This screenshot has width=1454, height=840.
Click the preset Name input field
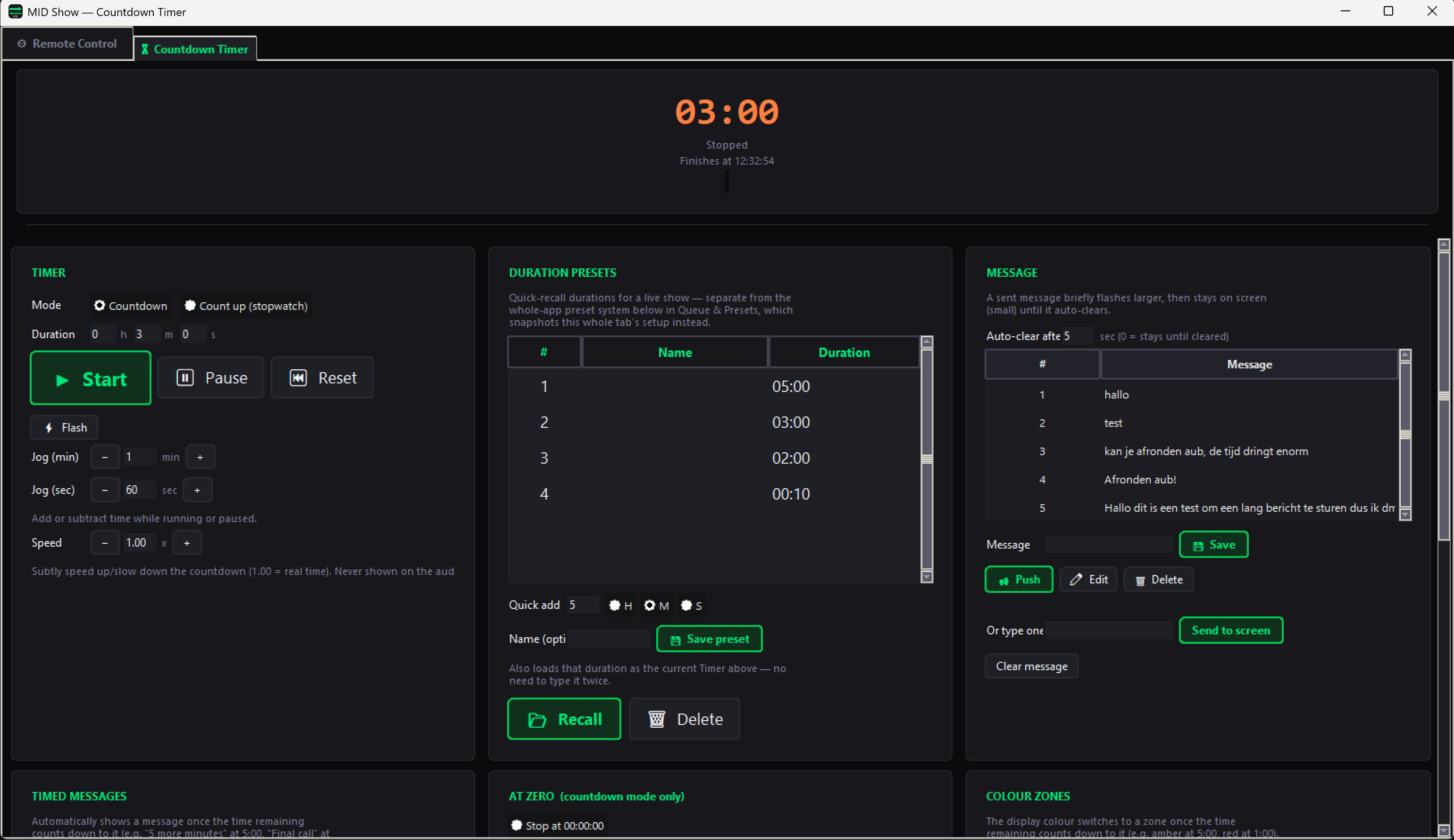coord(609,639)
